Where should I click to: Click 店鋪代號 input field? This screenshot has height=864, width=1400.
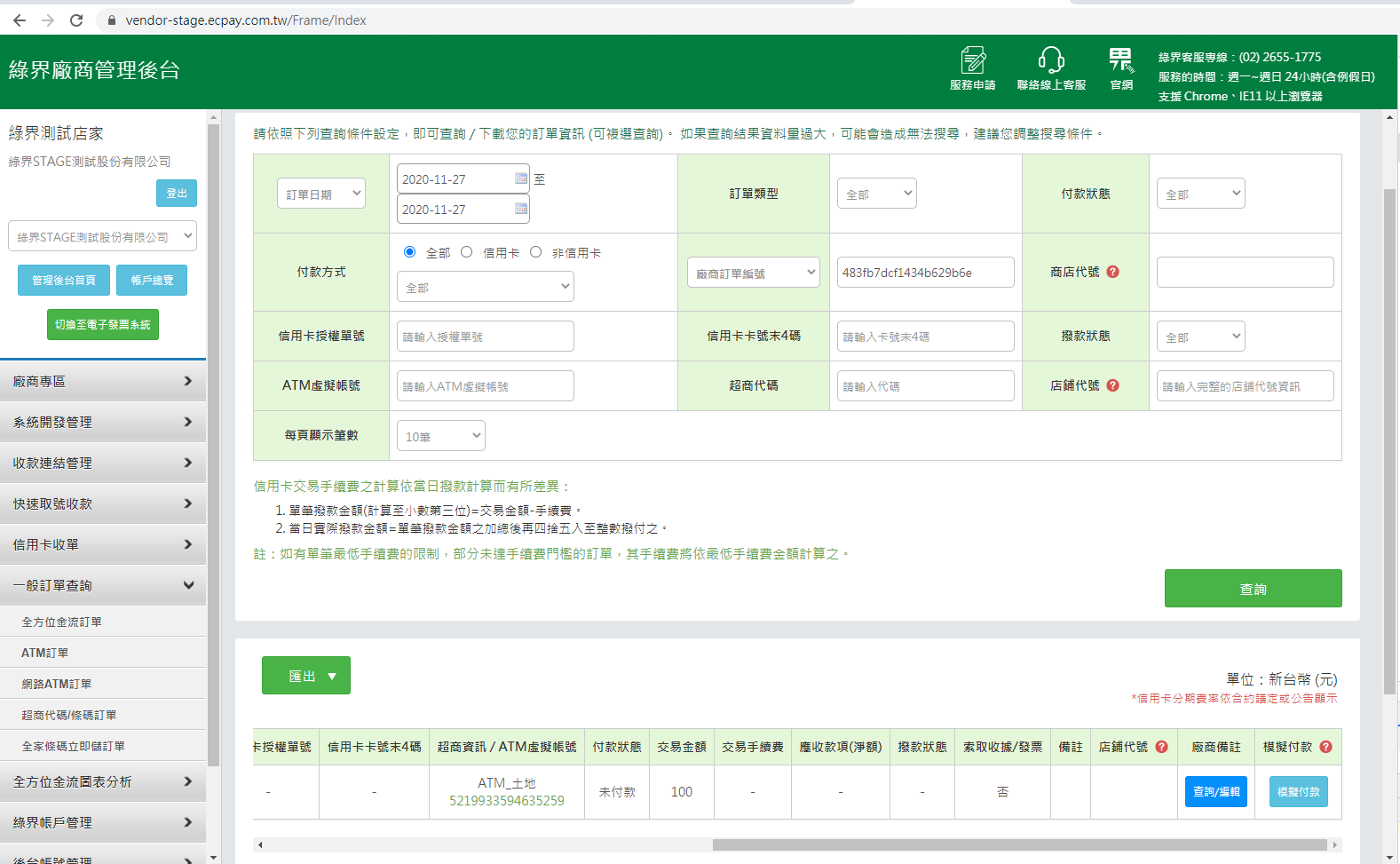tap(1245, 386)
